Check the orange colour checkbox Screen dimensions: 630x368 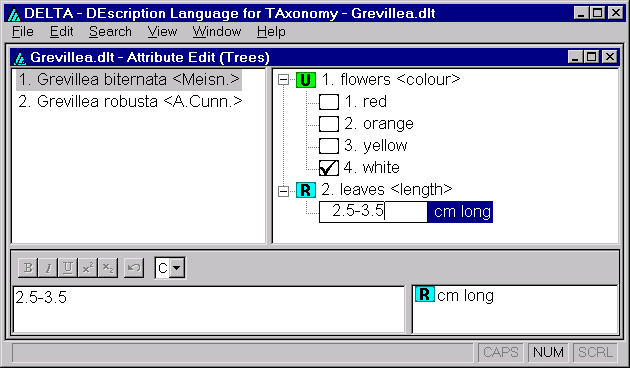pyautogui.click(x=329, y=124)
